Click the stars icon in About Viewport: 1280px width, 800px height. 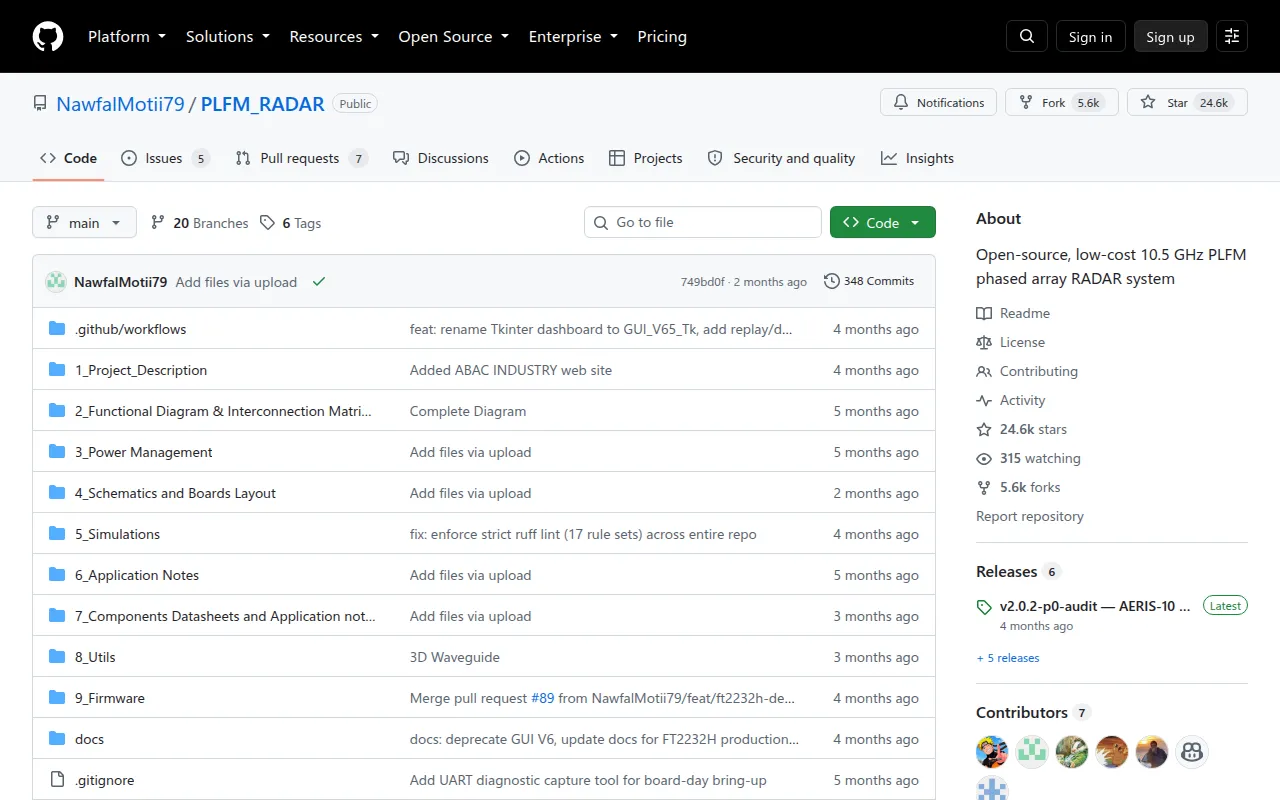pyautogui.click(x=984, y=429)
